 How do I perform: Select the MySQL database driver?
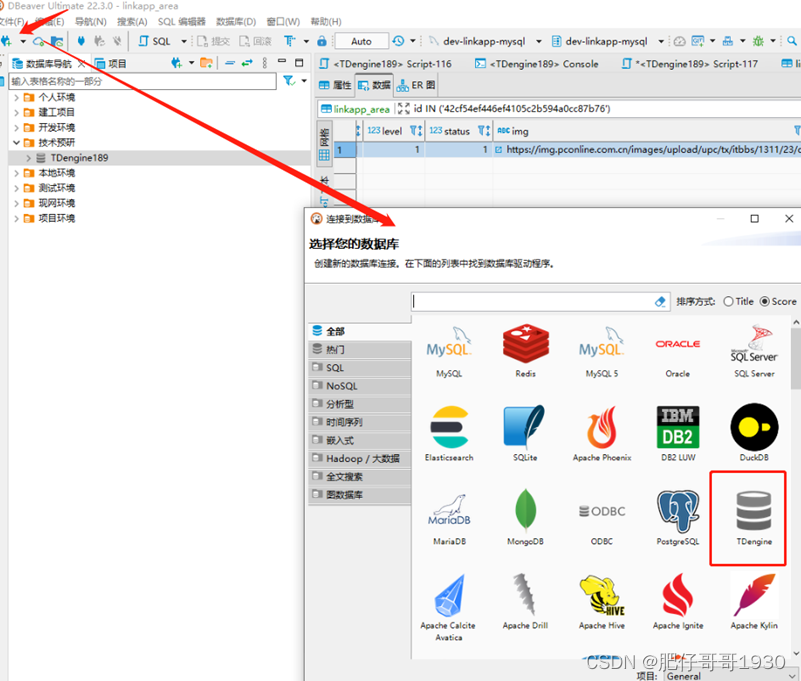449,351
